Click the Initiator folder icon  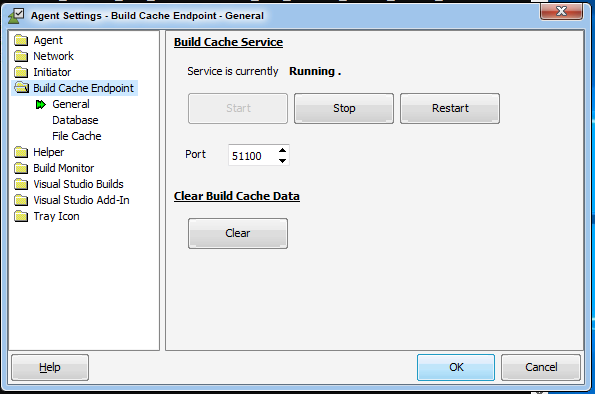pos(21,72)
